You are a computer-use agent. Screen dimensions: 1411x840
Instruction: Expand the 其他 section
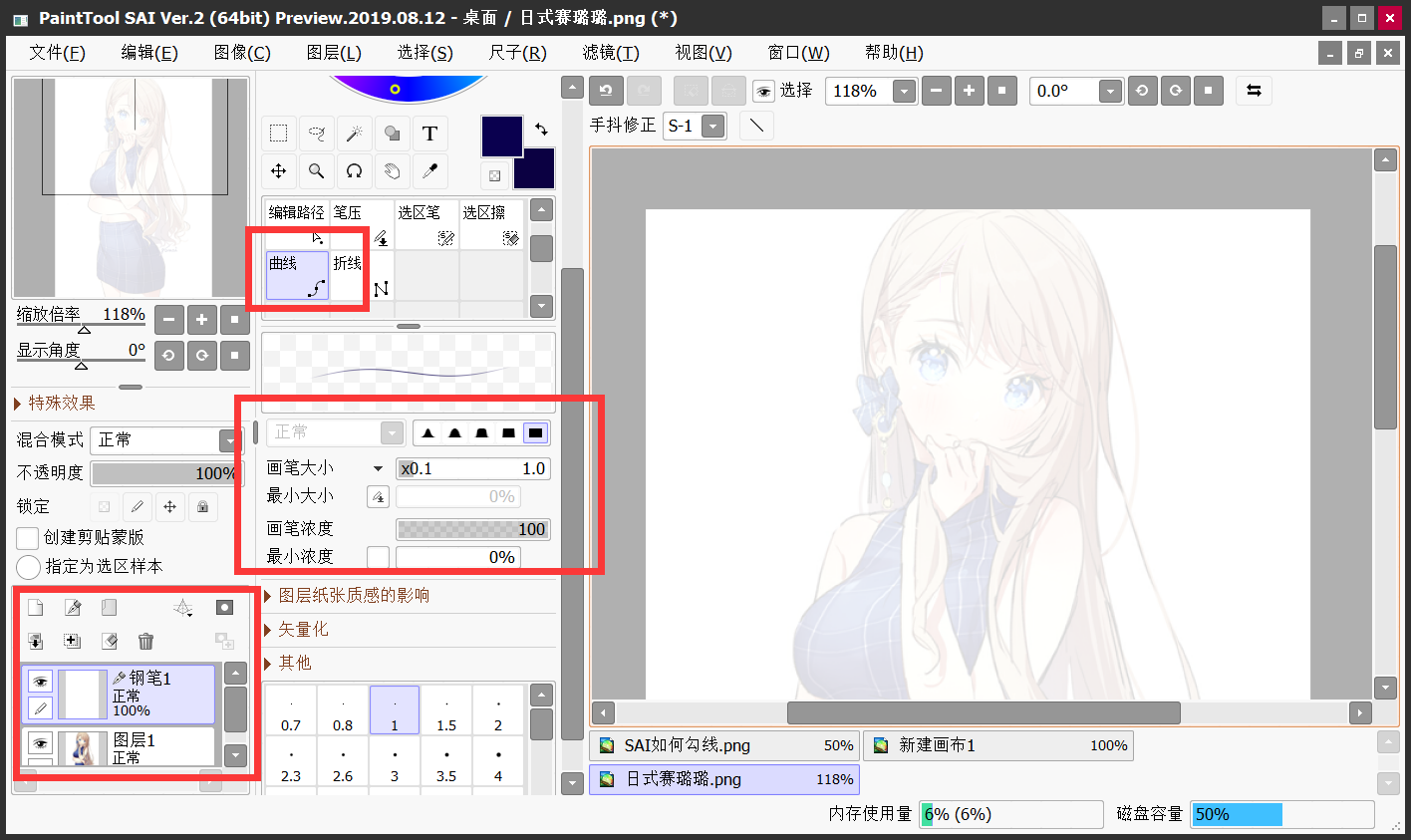tap(287, 664)
